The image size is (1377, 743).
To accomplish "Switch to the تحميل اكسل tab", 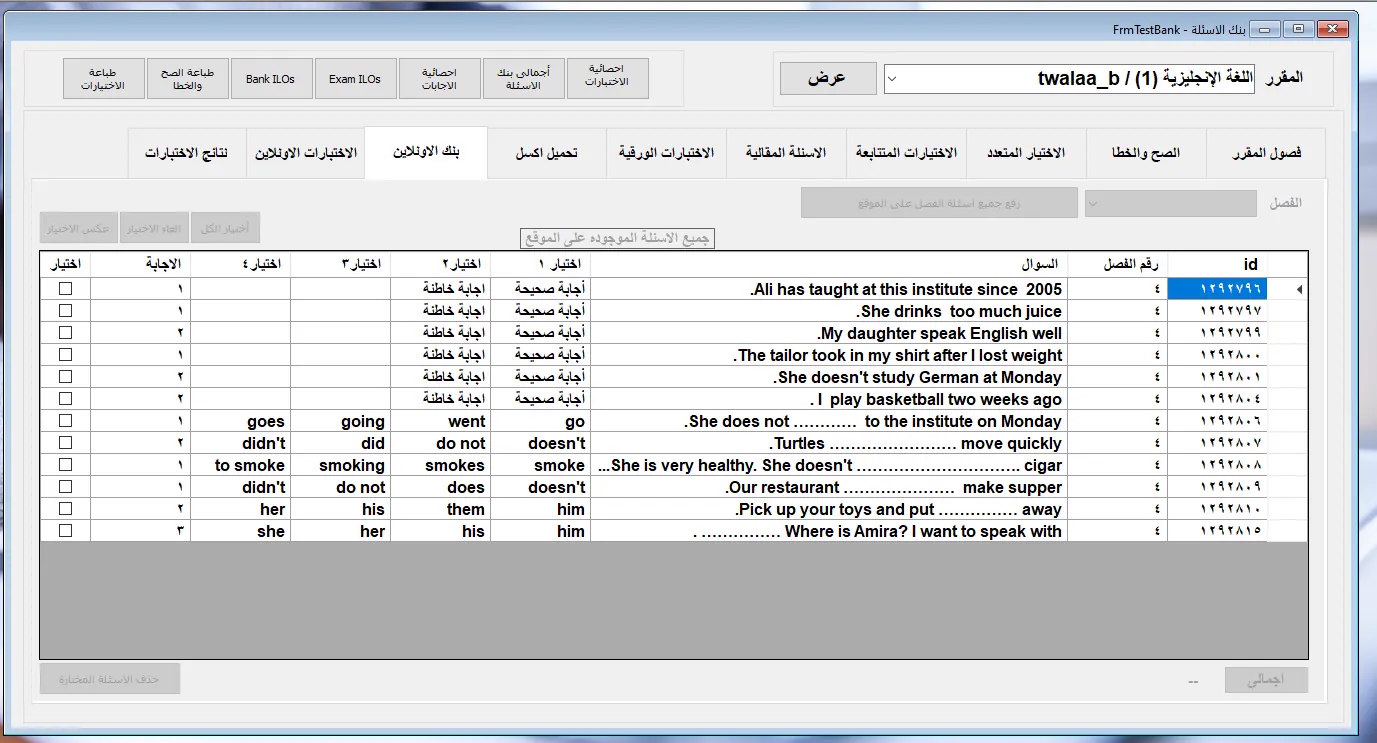I will [x=547, y=153].
